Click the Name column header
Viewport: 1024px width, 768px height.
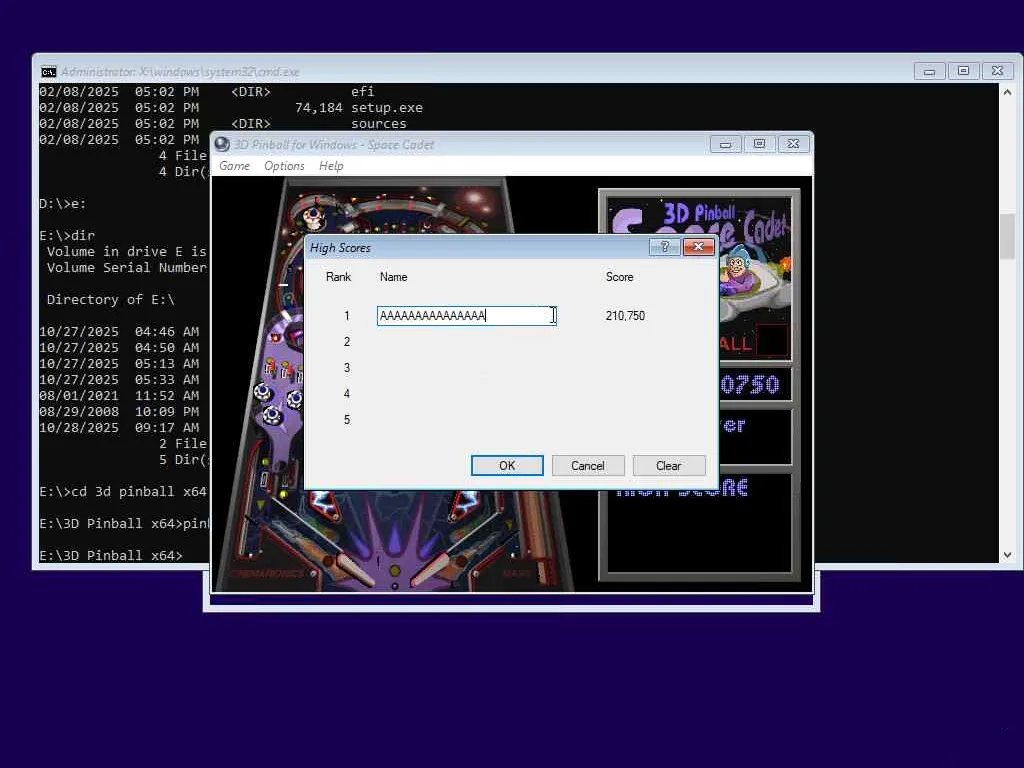(393, 277)
